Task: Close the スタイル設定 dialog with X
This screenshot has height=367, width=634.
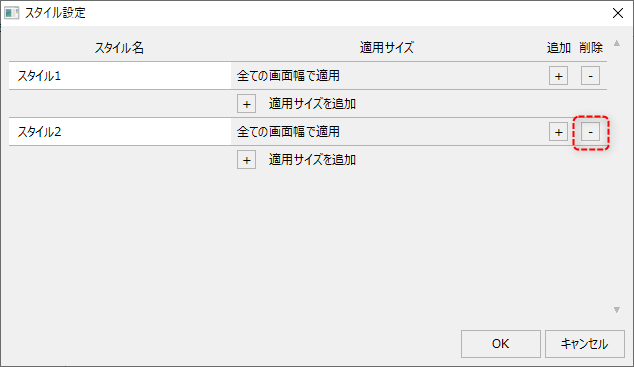Action: click(x=618, y=13)
